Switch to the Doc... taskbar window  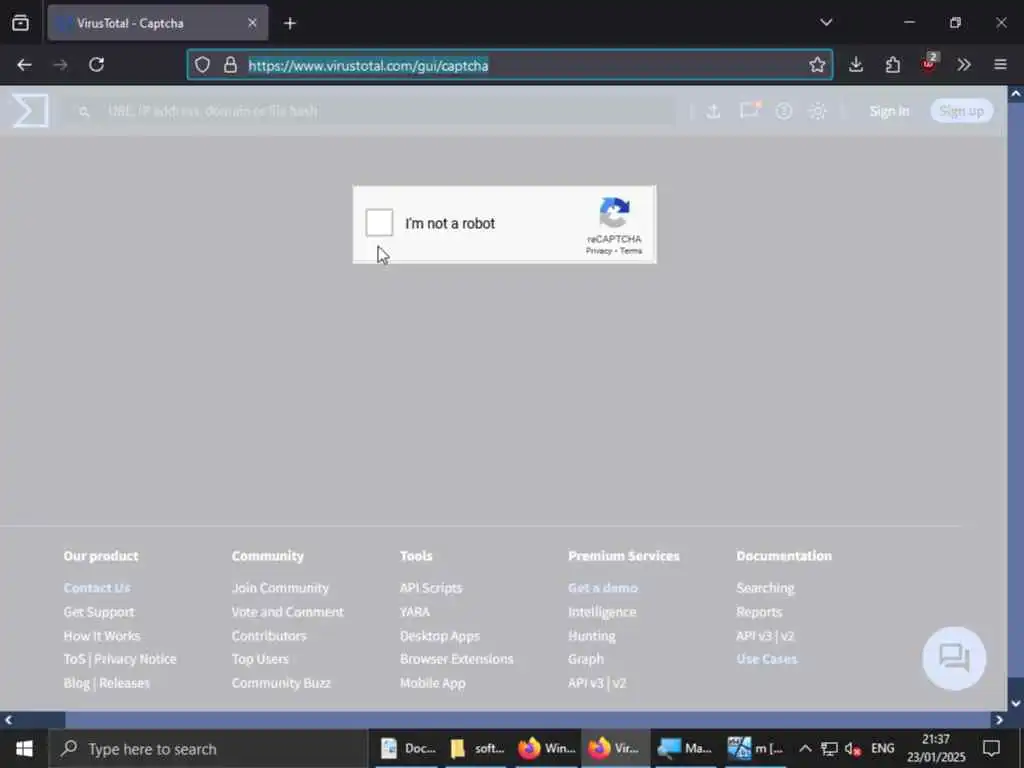(x=408, y=748)
